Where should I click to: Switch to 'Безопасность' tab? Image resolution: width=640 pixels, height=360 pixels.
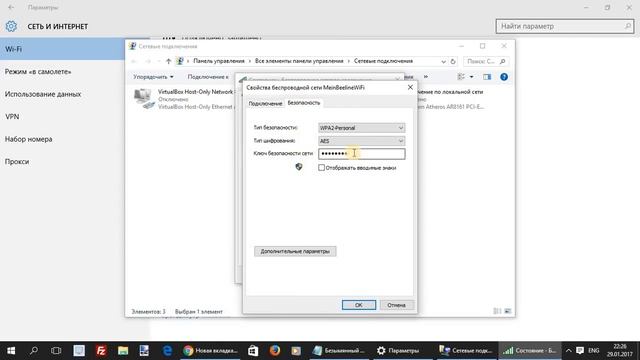point(304,103)
